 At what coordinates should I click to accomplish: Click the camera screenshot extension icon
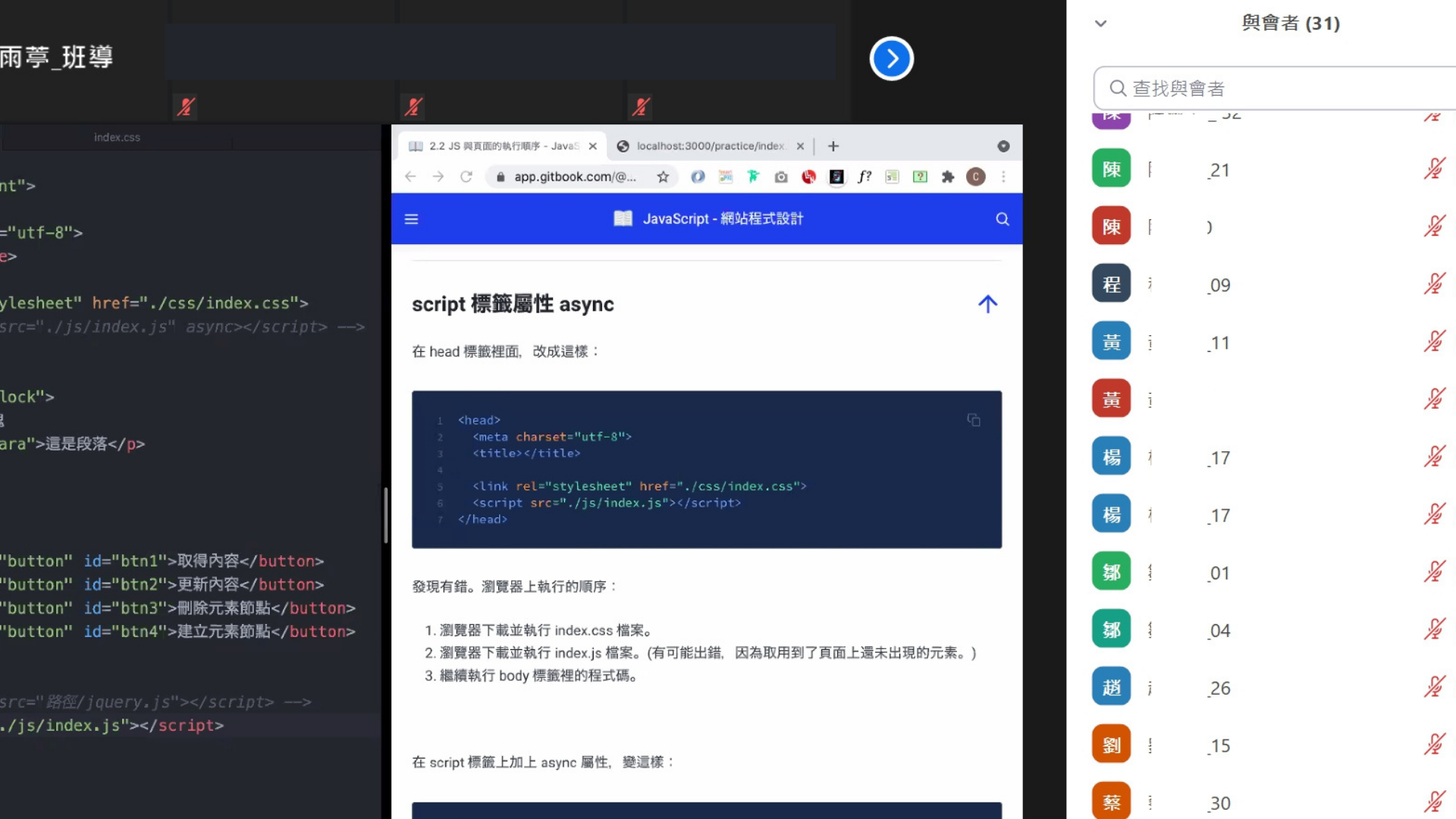click(x=781, y=177)
